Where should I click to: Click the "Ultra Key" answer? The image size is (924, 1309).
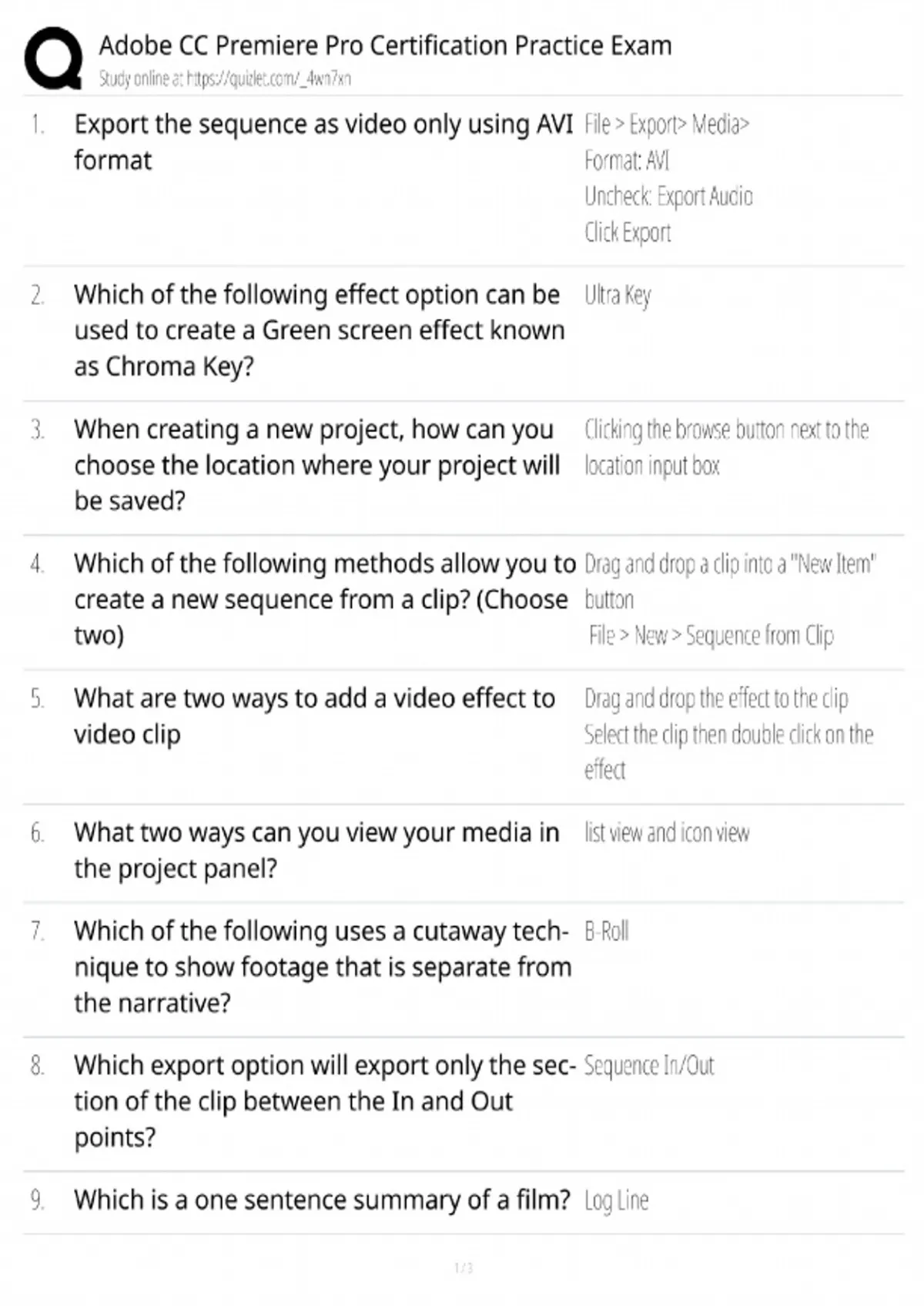pos(618,295)
